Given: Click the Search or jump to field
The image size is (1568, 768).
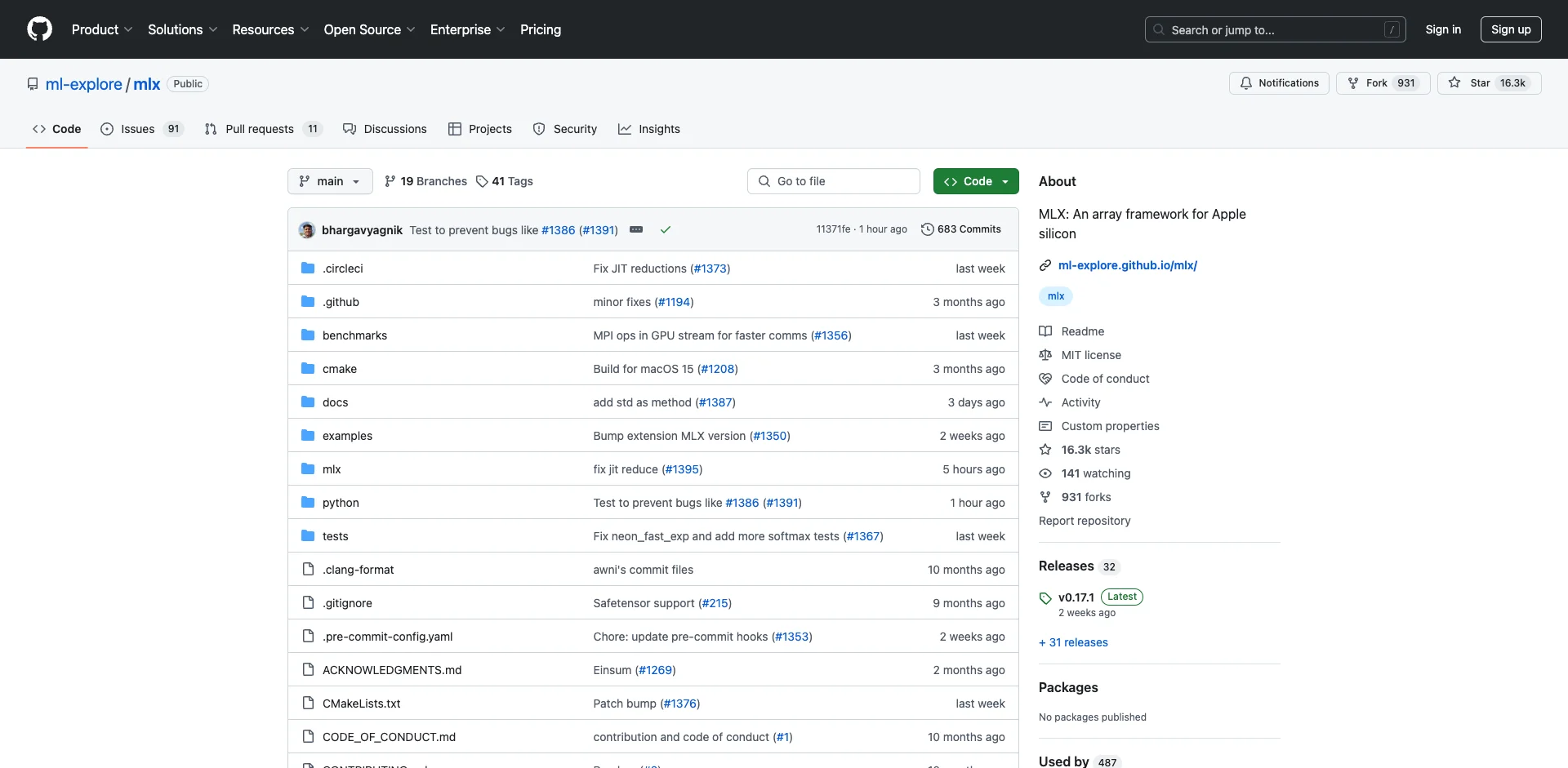Looking at the screenshot, I should coord(1276,29).
